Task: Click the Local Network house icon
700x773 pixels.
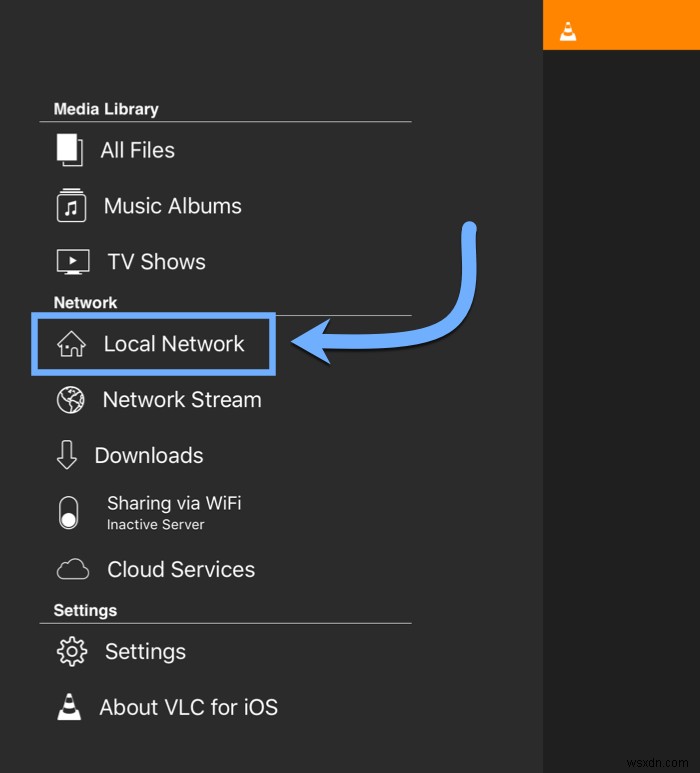Action: [x=71, y=344]
